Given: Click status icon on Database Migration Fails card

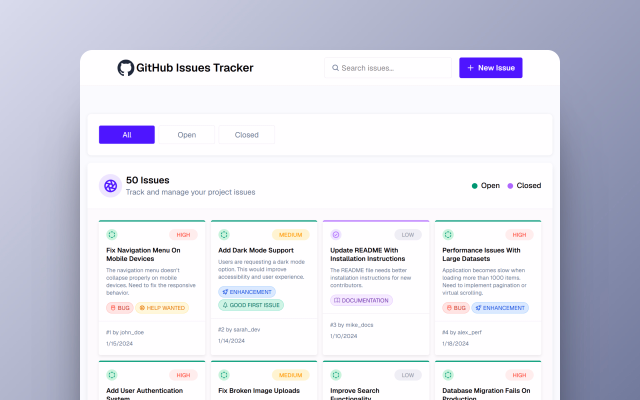Looking at the screenshot, I should coord(448,375).
